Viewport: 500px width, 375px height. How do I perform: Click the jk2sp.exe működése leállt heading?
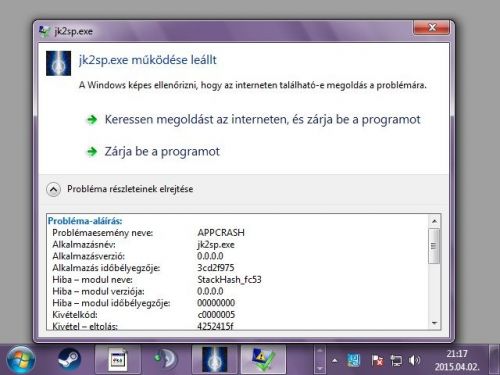[x=147, y=60]
